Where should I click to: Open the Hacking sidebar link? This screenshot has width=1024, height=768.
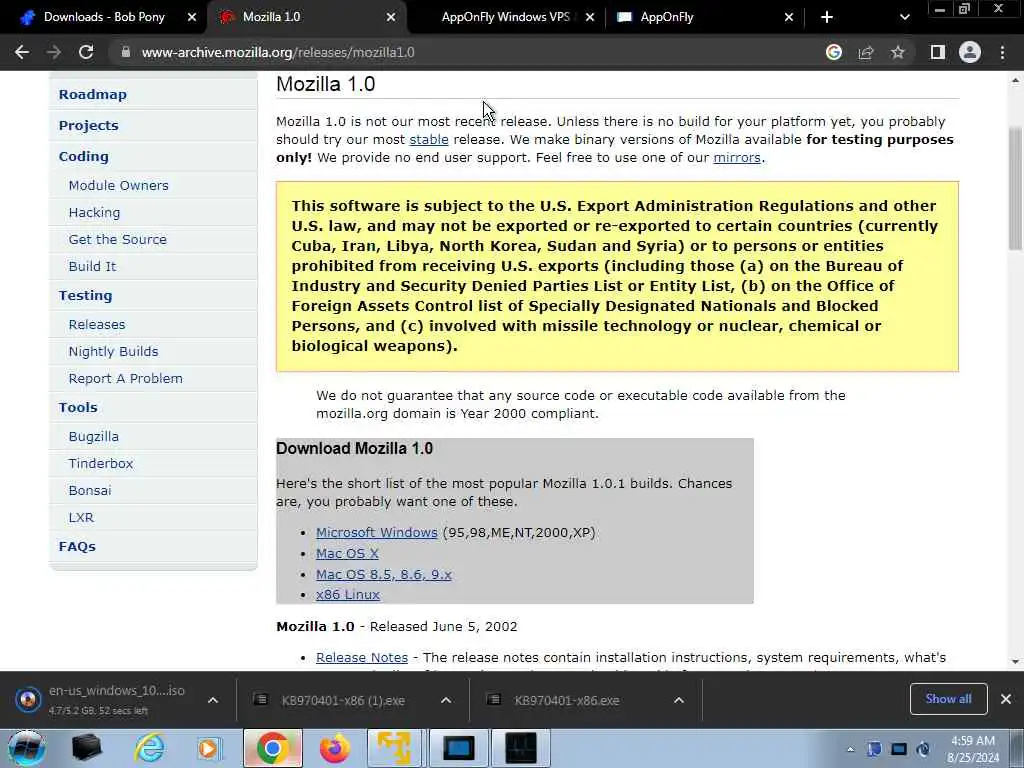[x=94, y=212]
